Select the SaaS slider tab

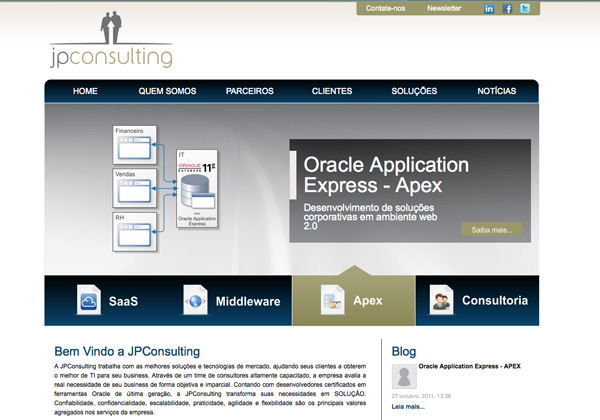click(106, 301)
